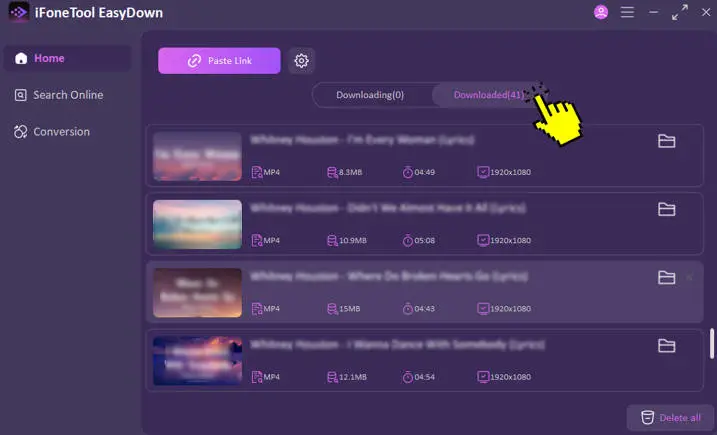717x435 pixels.
Task: Click the 05:08 duration value
Action: (x=424, y=241)
